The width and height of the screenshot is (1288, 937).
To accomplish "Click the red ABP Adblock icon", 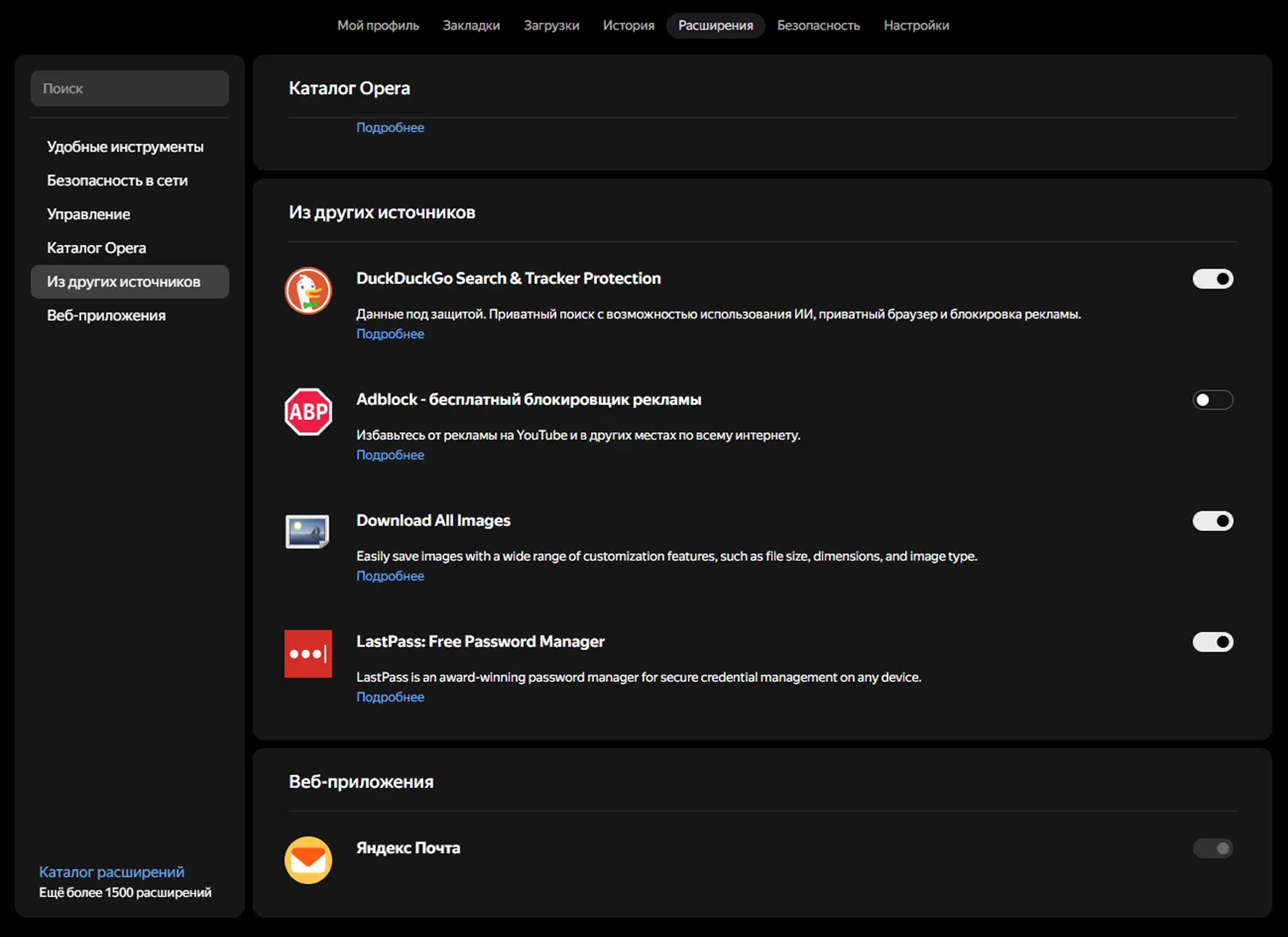I will pos(308,412).
